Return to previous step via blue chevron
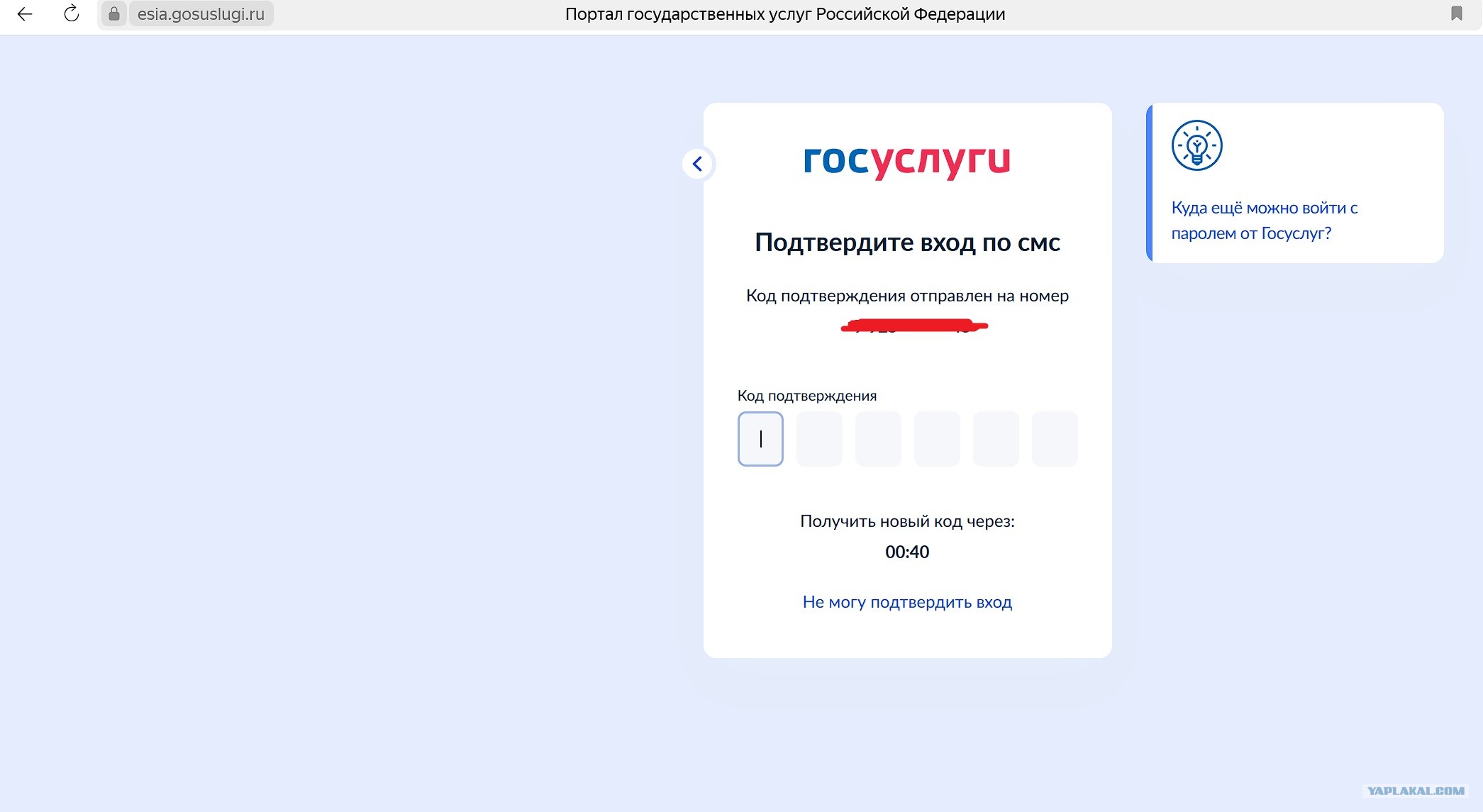Viewport: 1483px width, 812px height. coord(698,164)
